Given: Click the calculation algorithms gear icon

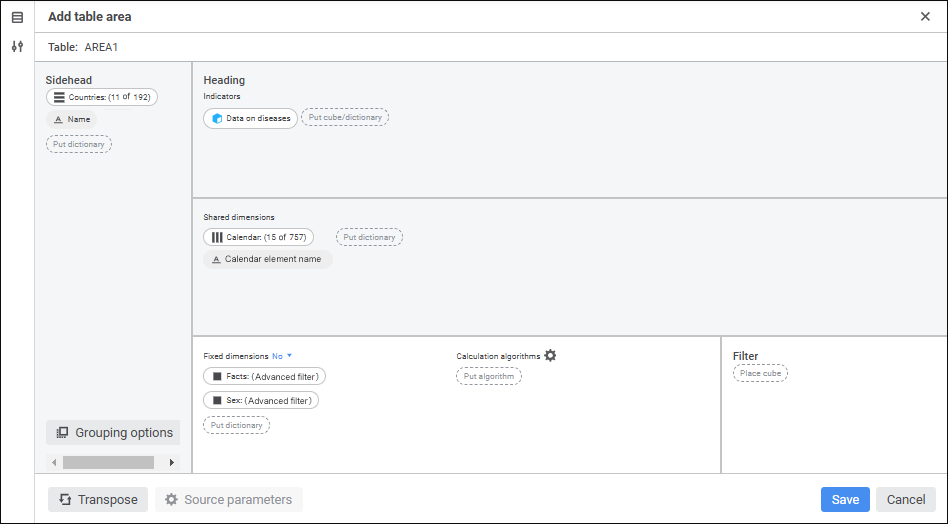Looking at the screenshot, I should click(550, 355).
